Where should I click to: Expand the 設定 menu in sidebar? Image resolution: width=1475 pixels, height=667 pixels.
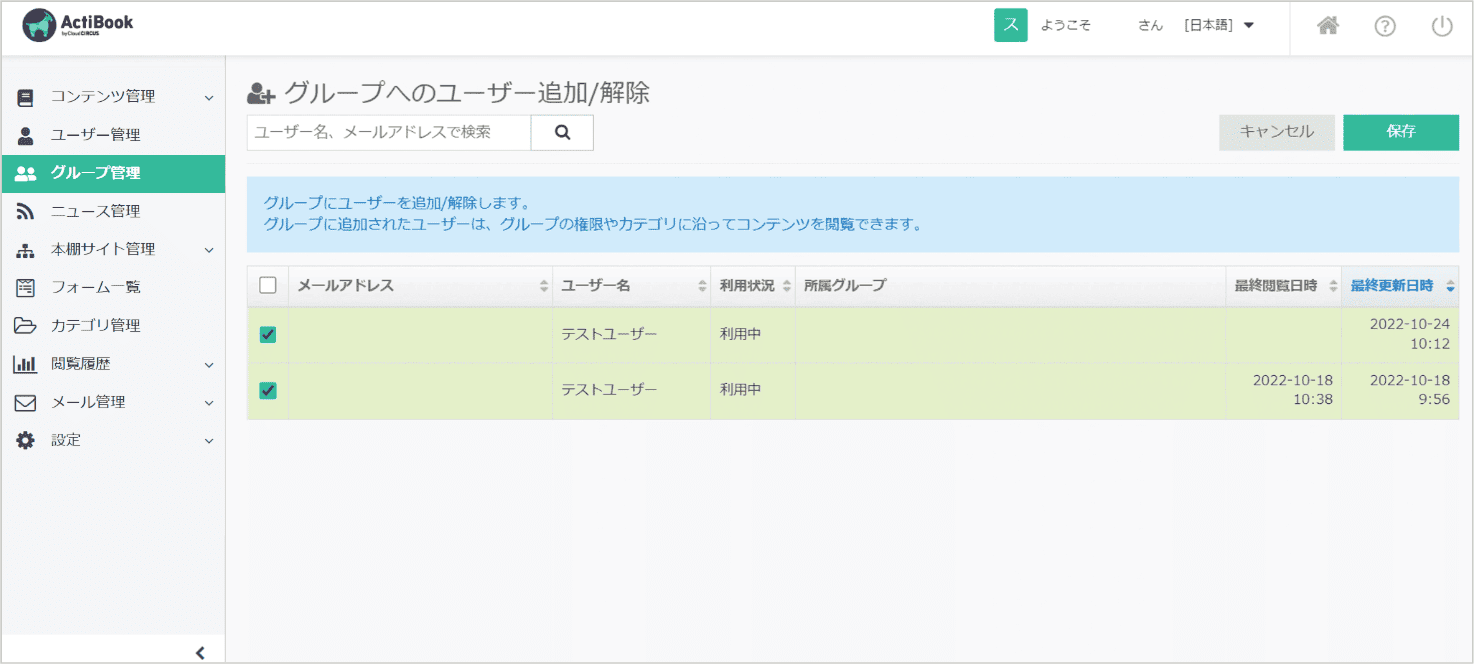209,440
